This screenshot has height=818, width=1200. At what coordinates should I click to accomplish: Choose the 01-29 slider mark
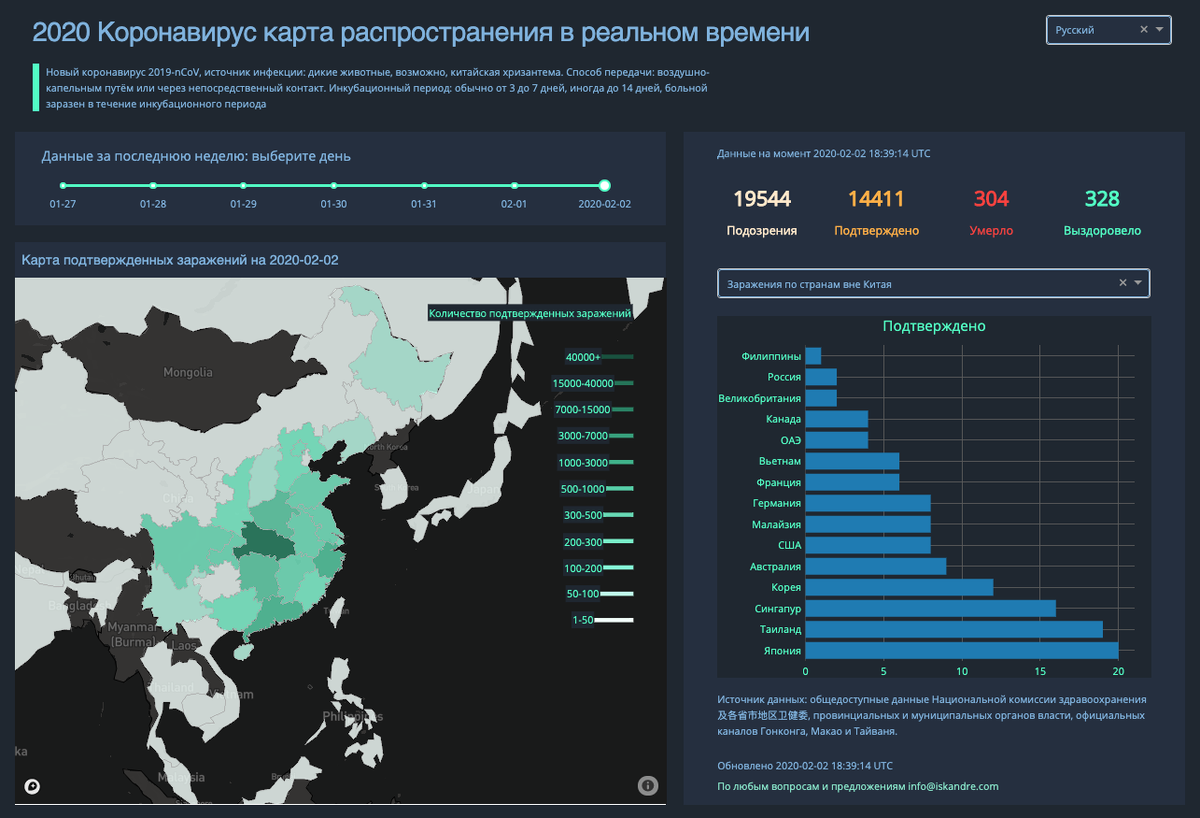(243, 186)
